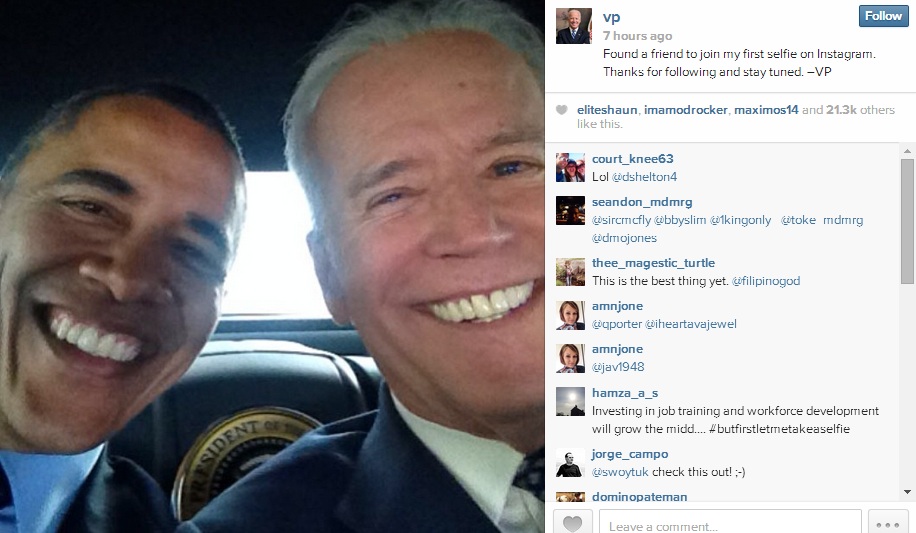Click the comments scrollbar thumb

907,221
